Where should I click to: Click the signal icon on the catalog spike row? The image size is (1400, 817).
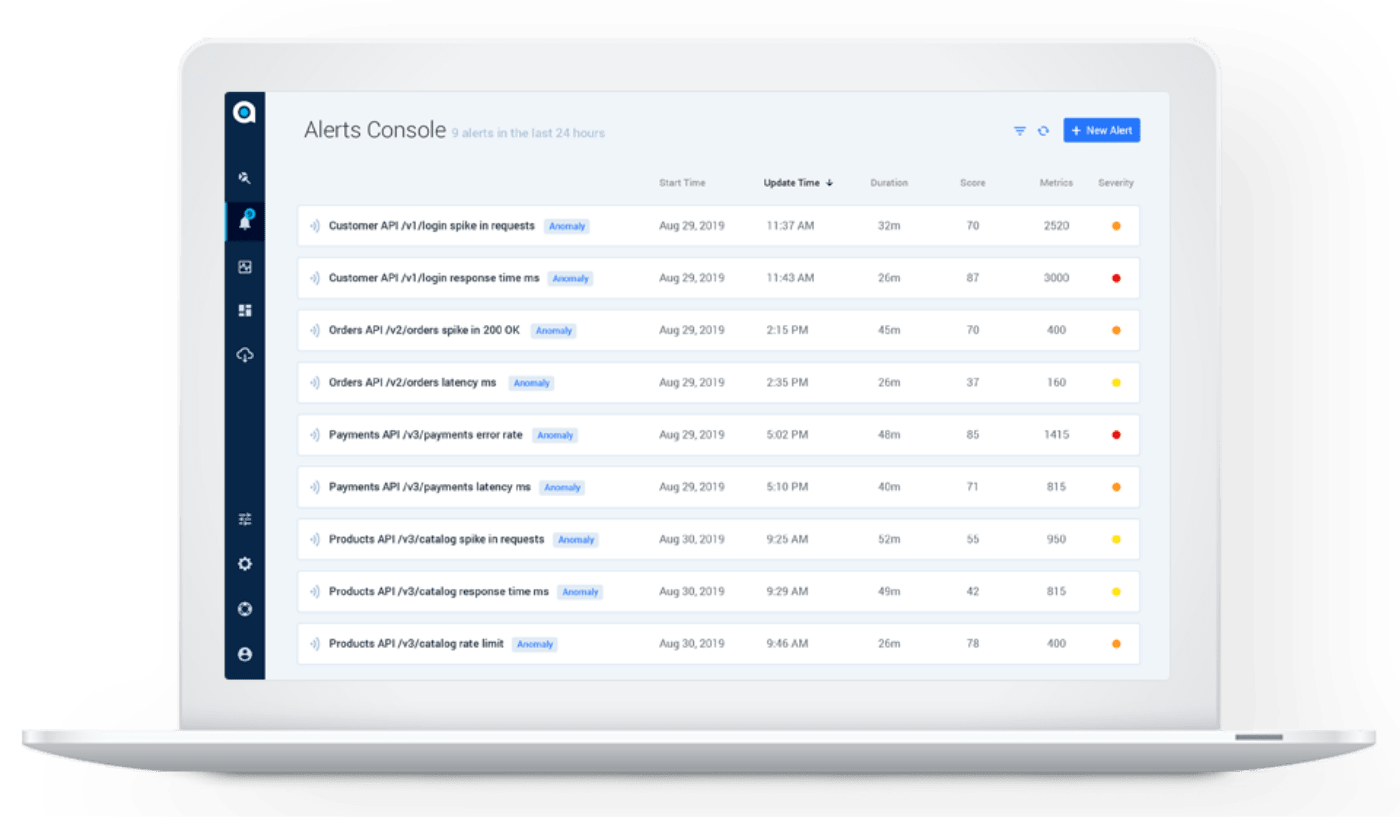(315, 539)
